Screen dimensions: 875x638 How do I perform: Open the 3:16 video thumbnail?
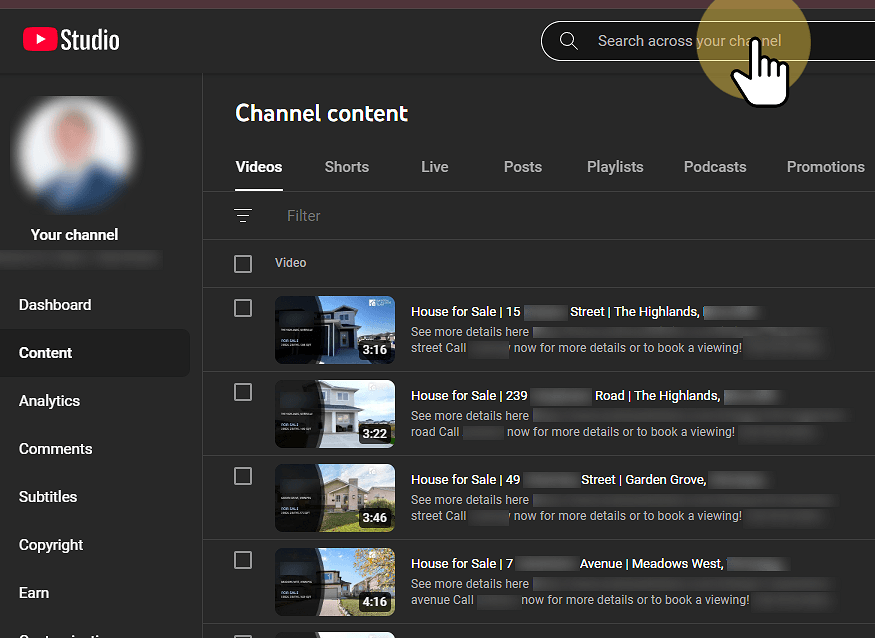pyautogui.click(x=335, y=330)
